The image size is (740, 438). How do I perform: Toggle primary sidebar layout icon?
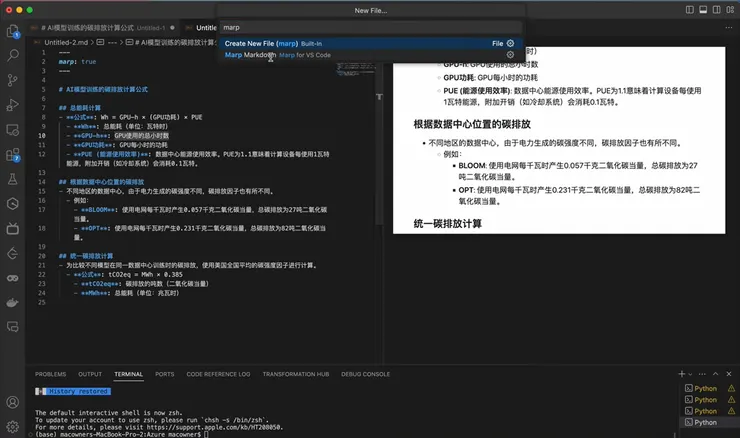(690, 10)
